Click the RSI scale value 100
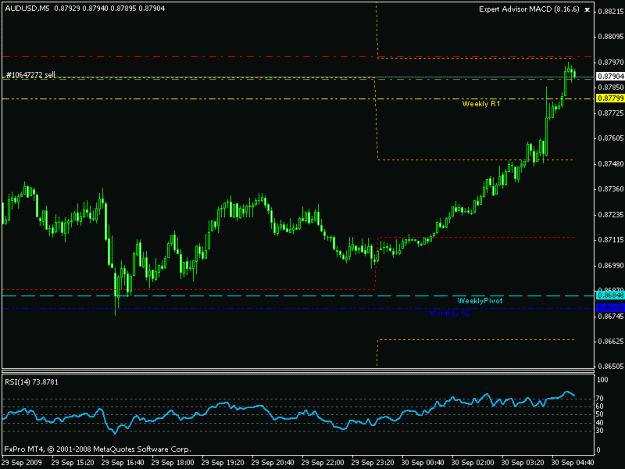625x469 pixels. (x=603, y=380)
